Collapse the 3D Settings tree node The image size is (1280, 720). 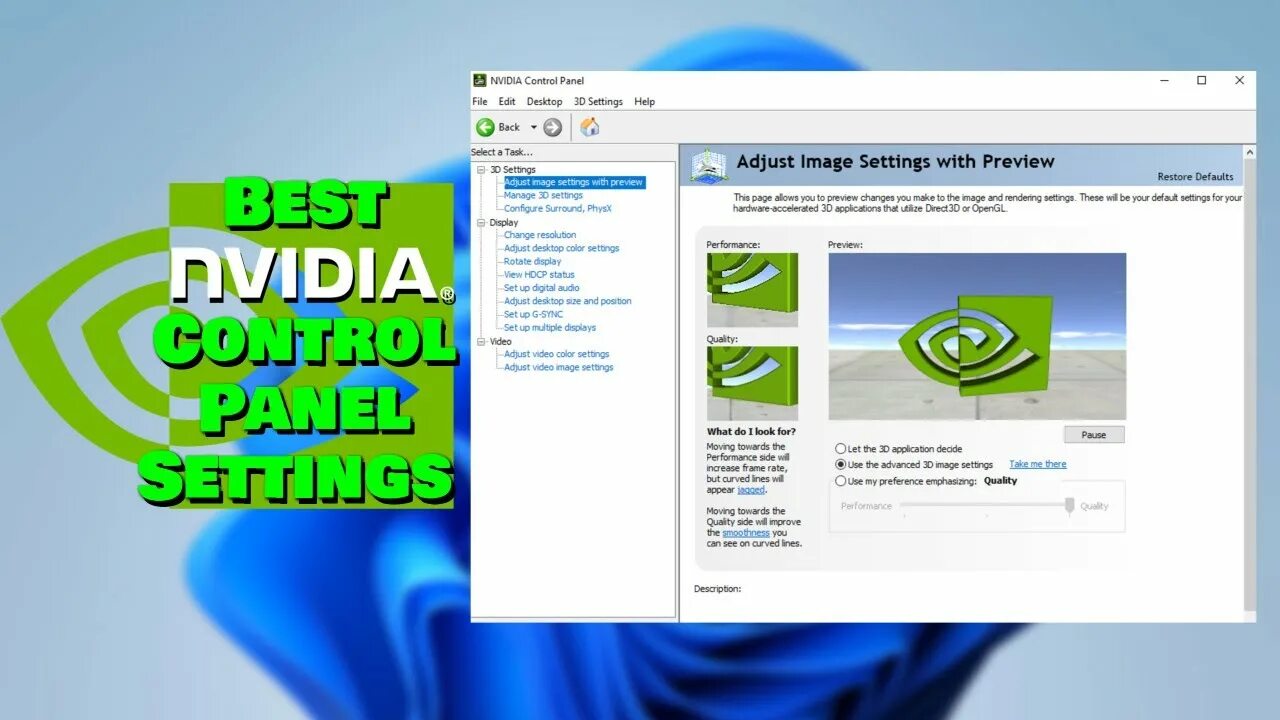(x=482, y=170)
